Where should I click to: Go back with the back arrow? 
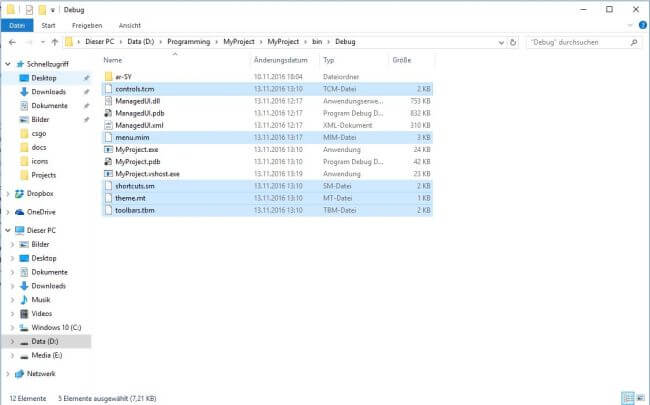tap(12, 42)
